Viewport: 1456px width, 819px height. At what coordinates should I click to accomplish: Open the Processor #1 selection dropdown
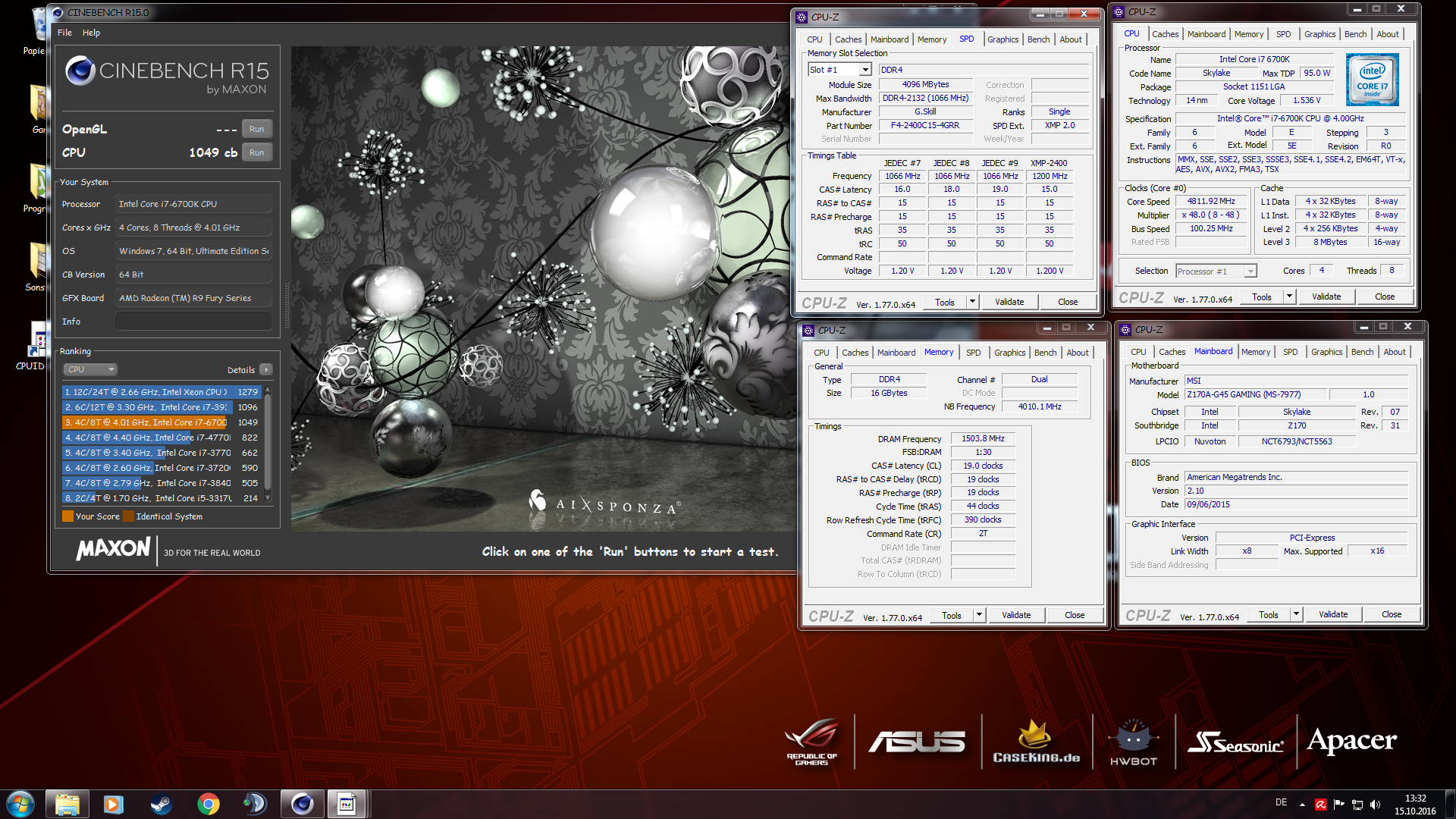pyautogui.click(x=1216, y=271)
